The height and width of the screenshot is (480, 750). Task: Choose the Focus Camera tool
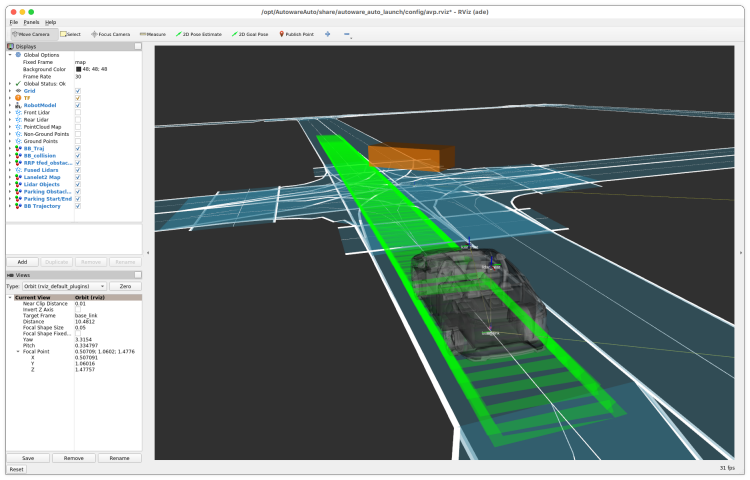(x=111, y=33)
